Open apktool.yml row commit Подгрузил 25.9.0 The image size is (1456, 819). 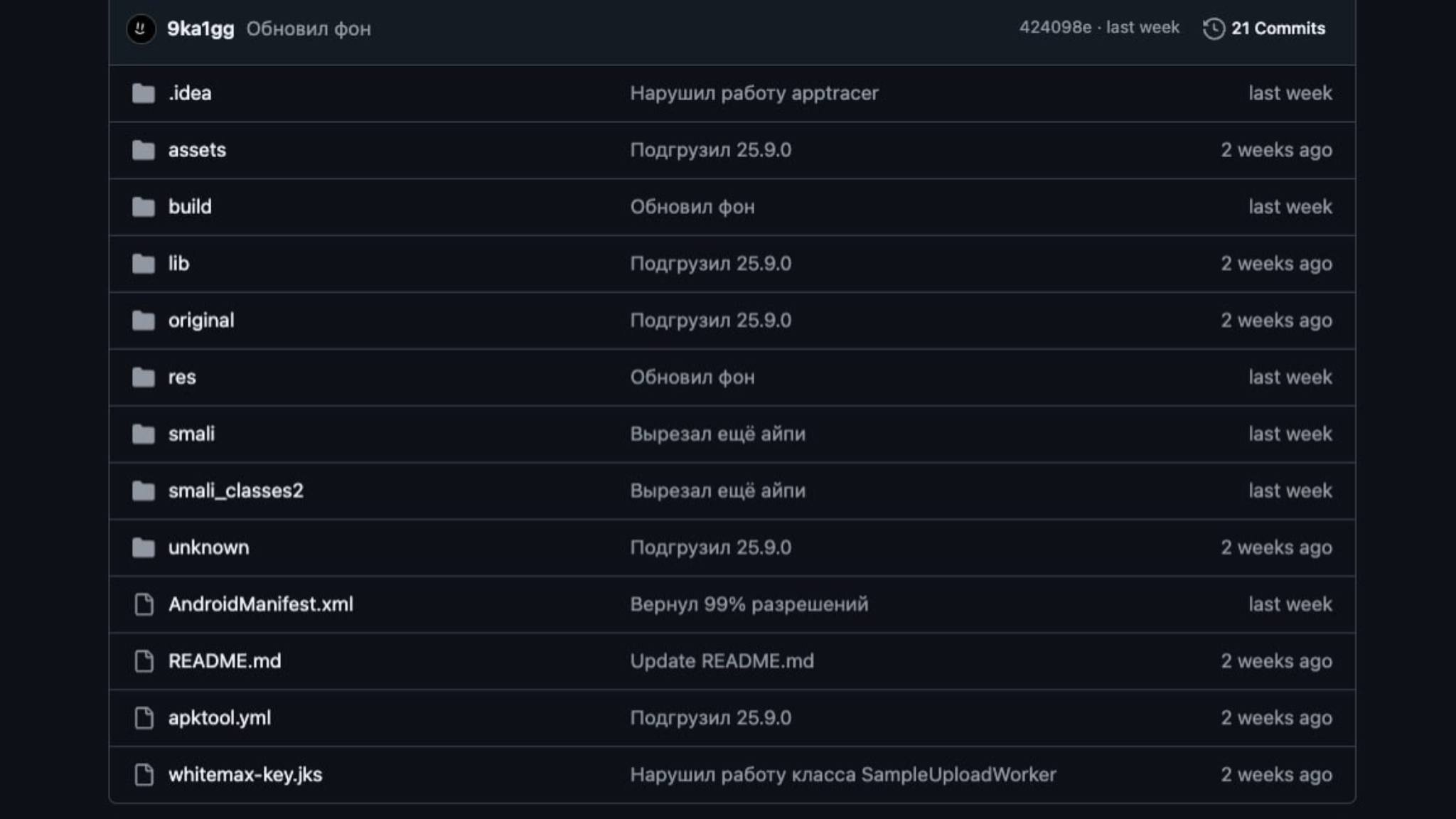coord(711,718)
